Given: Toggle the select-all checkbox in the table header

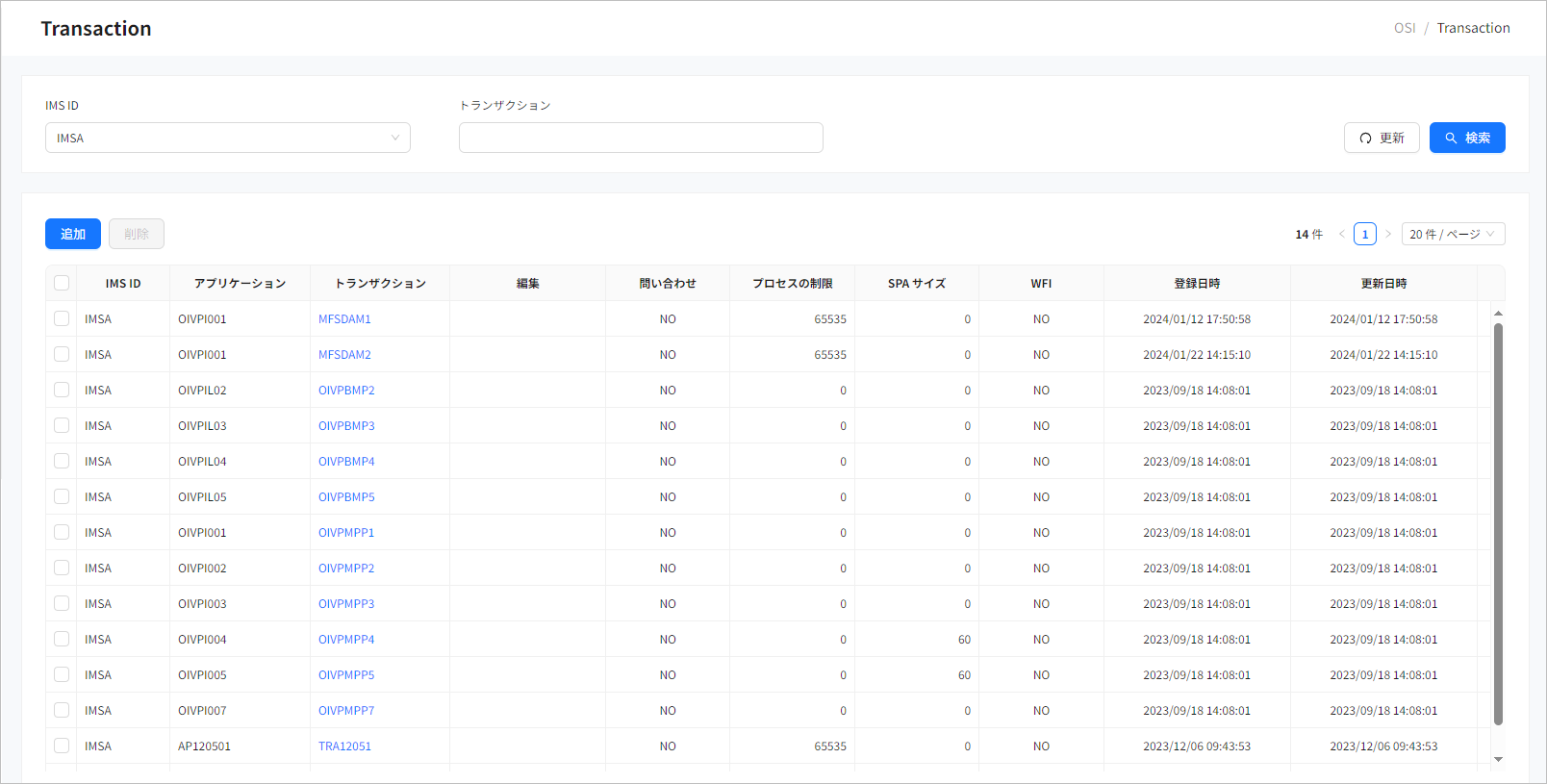Looking at the screenshot, I should 62,283.
